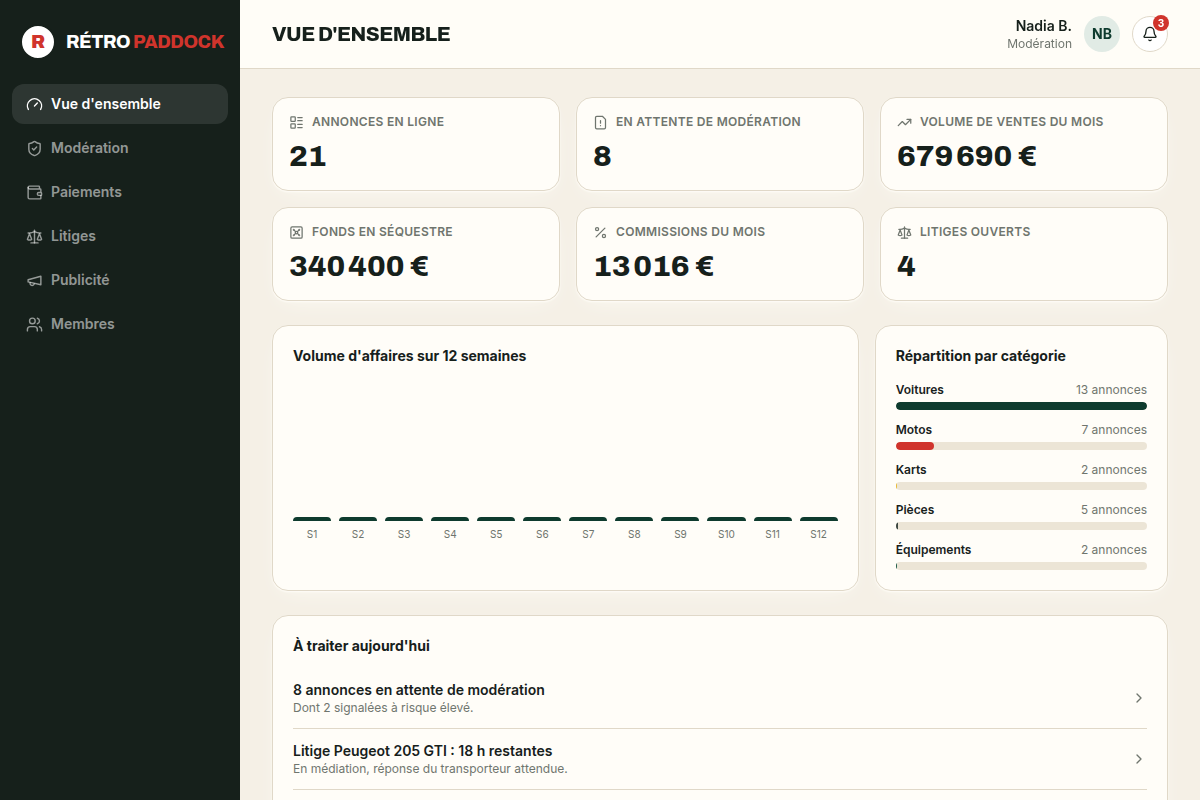
Task: Click the Pièces category progress bar
Action: point(1021,526)
